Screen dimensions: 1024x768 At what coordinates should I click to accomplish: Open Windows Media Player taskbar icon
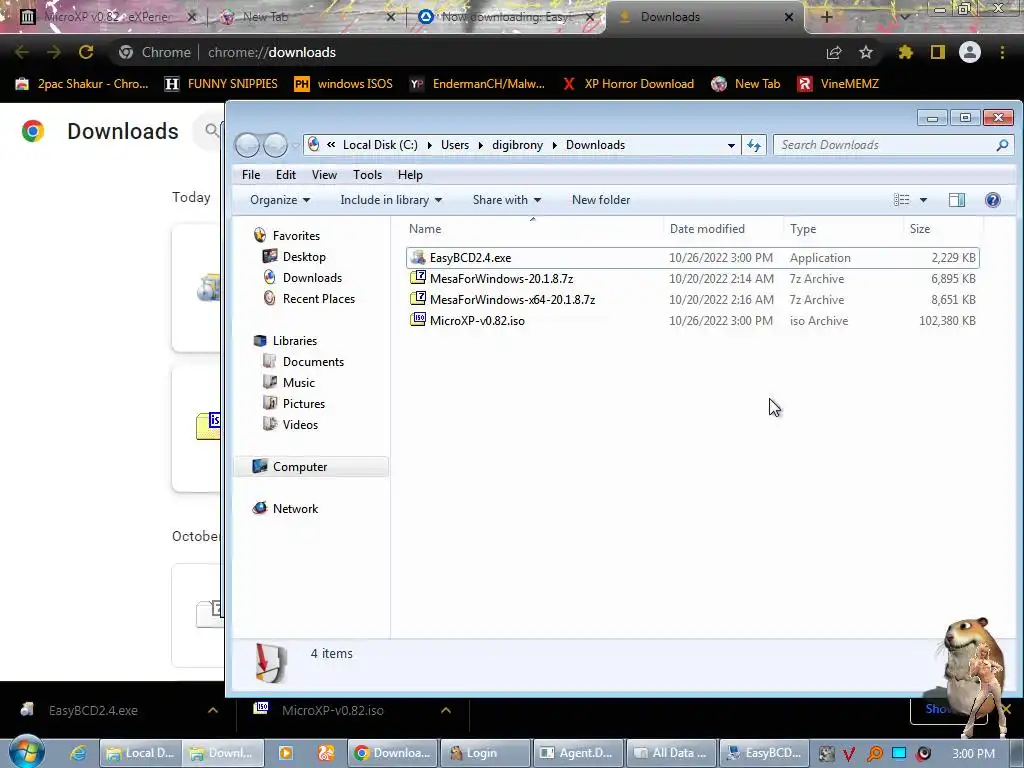(x=285, y=753)
